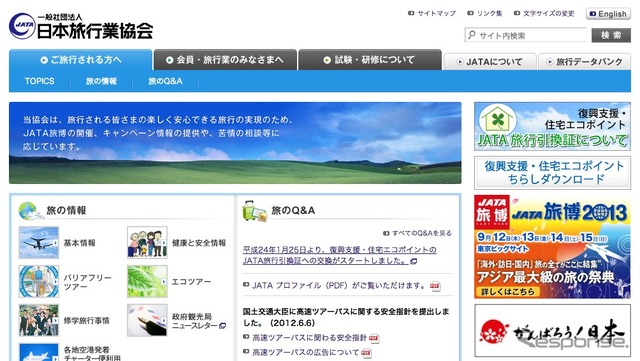Open エコツアー leaf thumbnail
The image size is (640, 361).
point(147,281)
